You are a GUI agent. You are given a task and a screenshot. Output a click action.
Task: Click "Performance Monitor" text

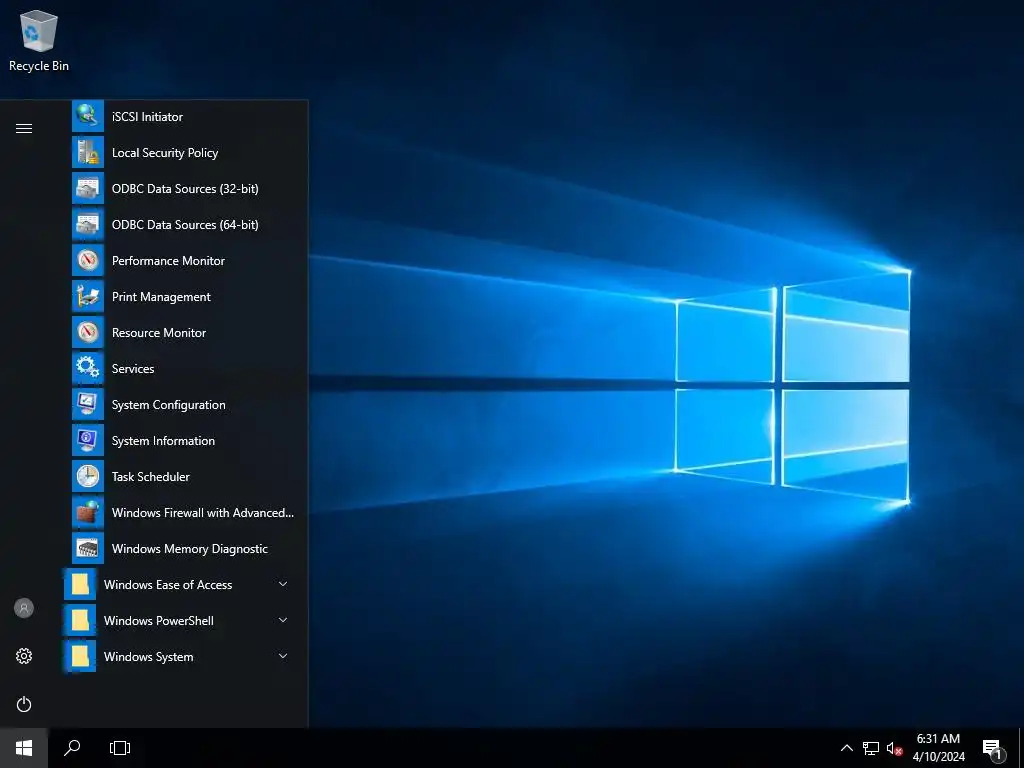tap(168, 261)
